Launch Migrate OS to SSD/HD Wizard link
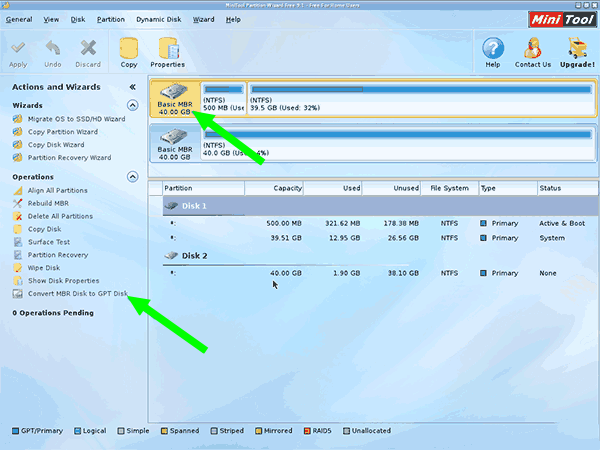The width and height of the screenshot is (600, 450). click(x=77, y=119)
